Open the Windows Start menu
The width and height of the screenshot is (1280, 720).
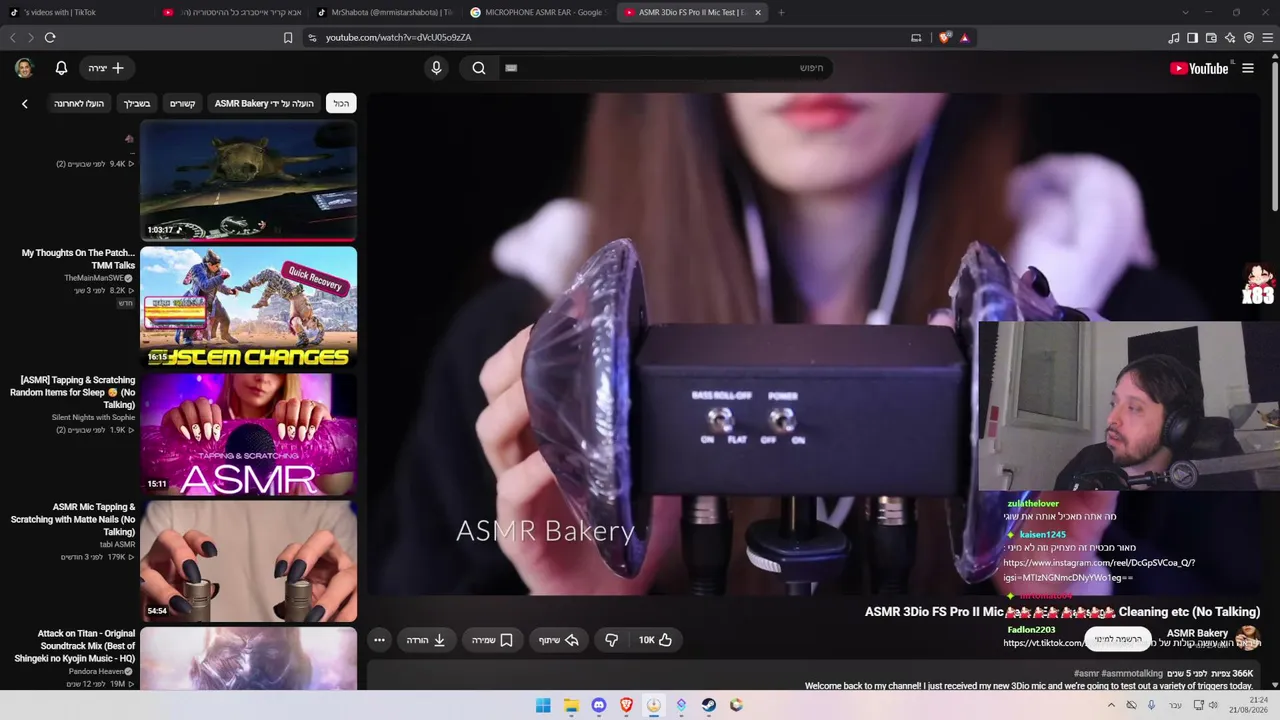click(543, 705)
